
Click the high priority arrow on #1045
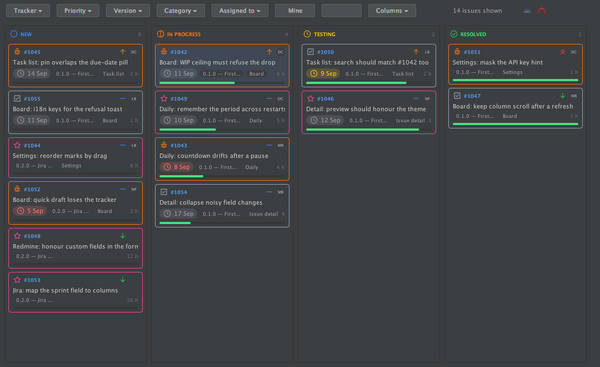tap(122, 52)
